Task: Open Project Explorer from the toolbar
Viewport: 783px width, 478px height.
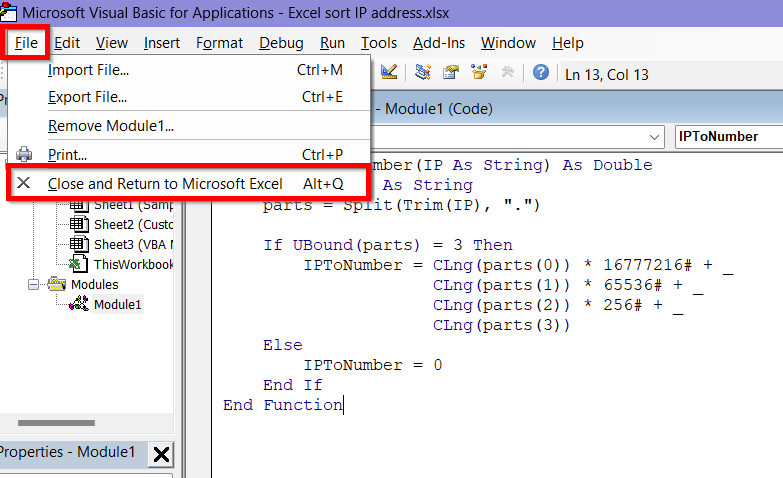Action: coord(422,72)
